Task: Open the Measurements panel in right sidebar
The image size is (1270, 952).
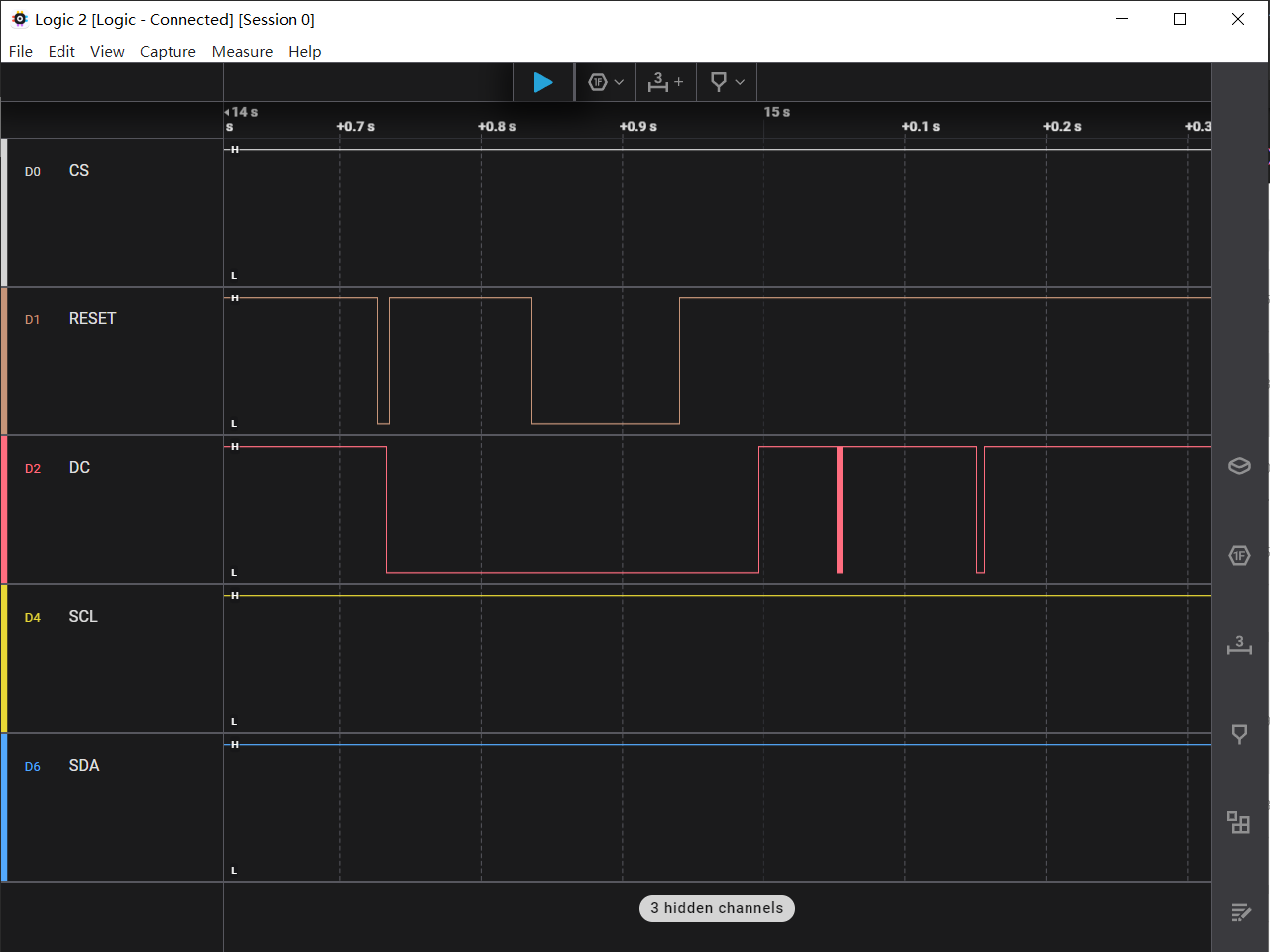Action: 1239,645
